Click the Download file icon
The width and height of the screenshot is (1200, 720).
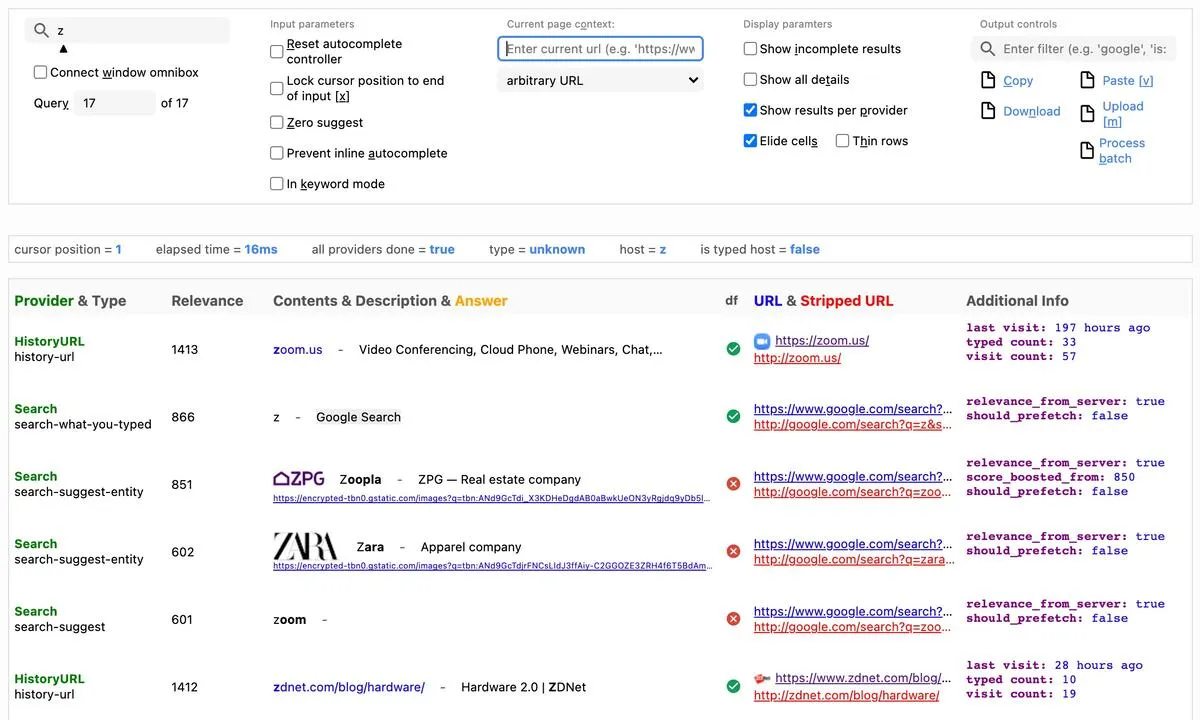(x=987, y=111)
